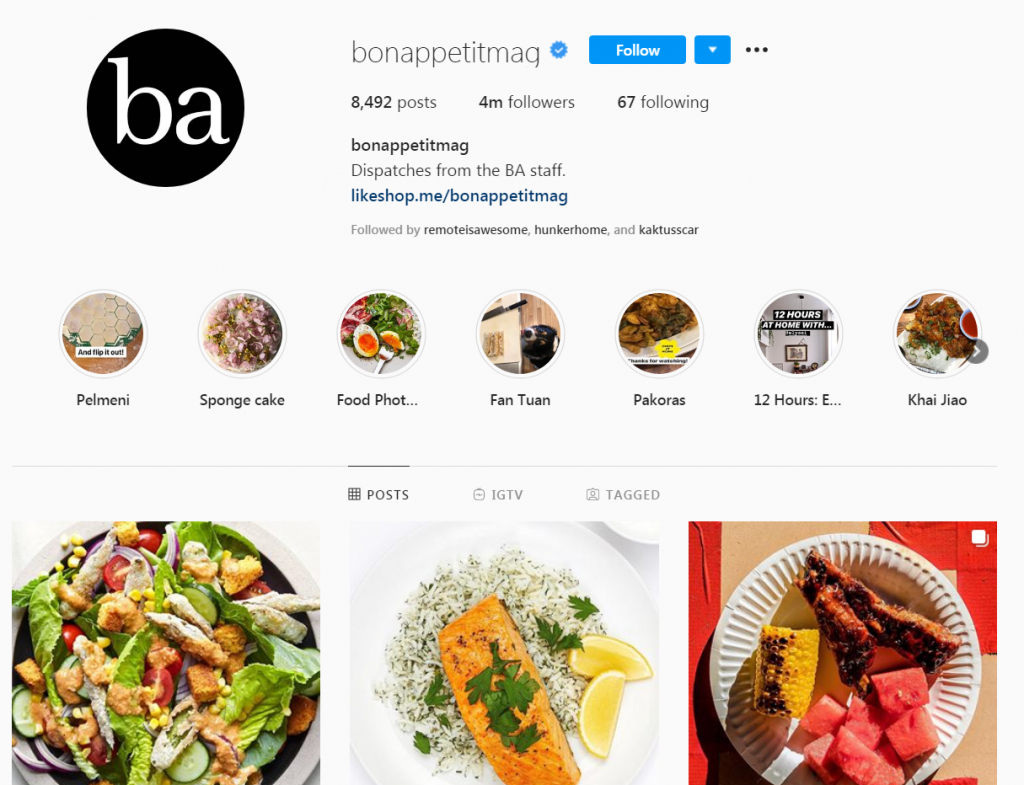This screenshot has width=1024, height=785.
Task: Open the three-dots options menu
Action: click(756, 50)
